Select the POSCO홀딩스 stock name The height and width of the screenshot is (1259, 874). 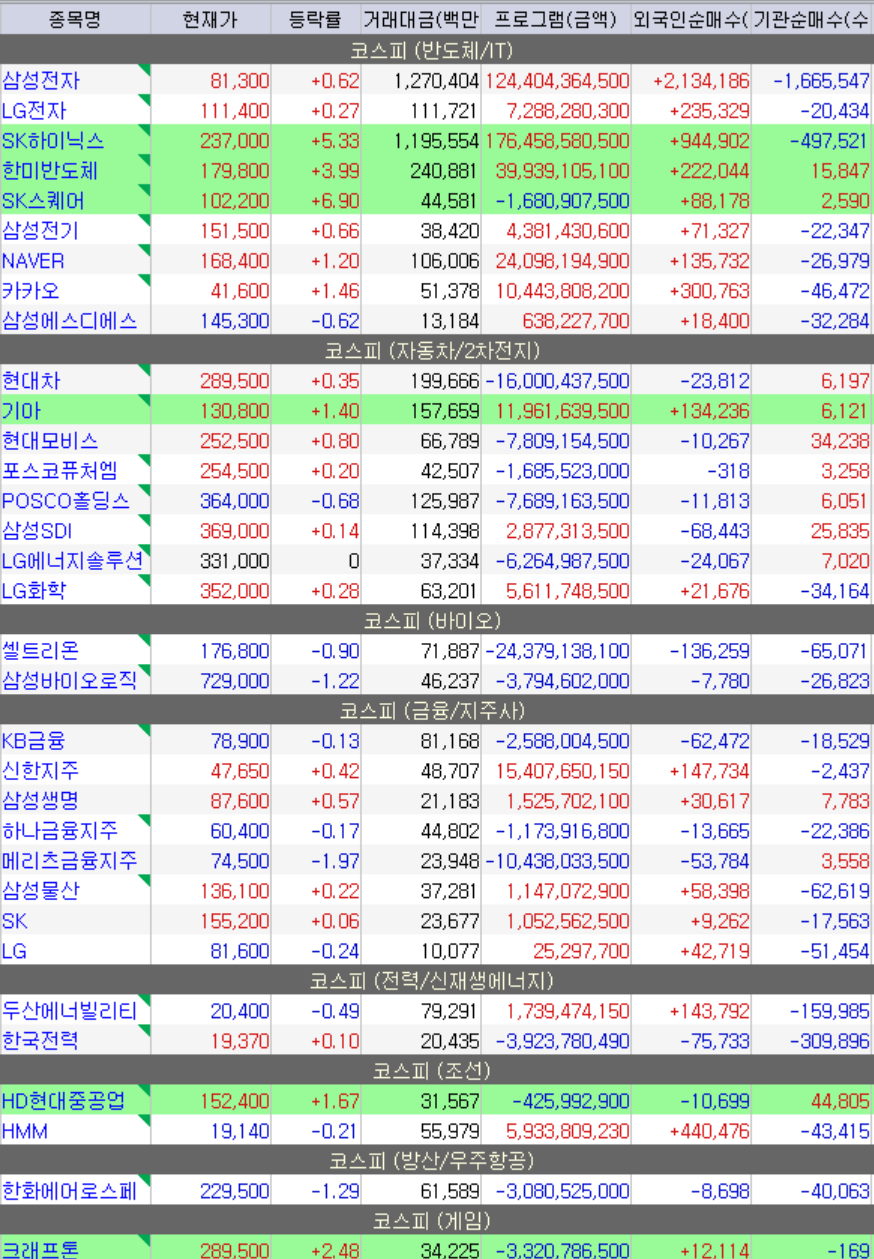(x=65, y=501)
